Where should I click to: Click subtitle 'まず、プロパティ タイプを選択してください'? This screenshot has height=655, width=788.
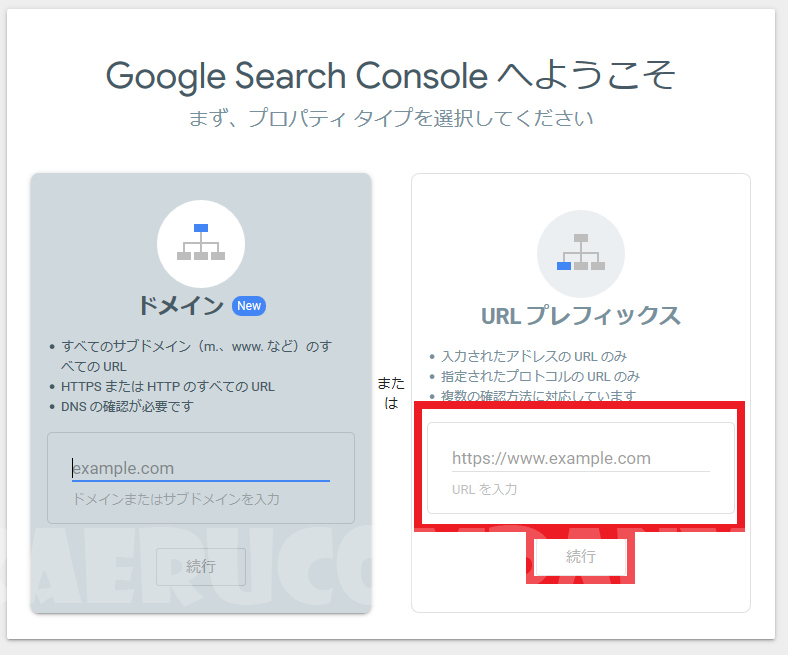click(x=390, y=119)
